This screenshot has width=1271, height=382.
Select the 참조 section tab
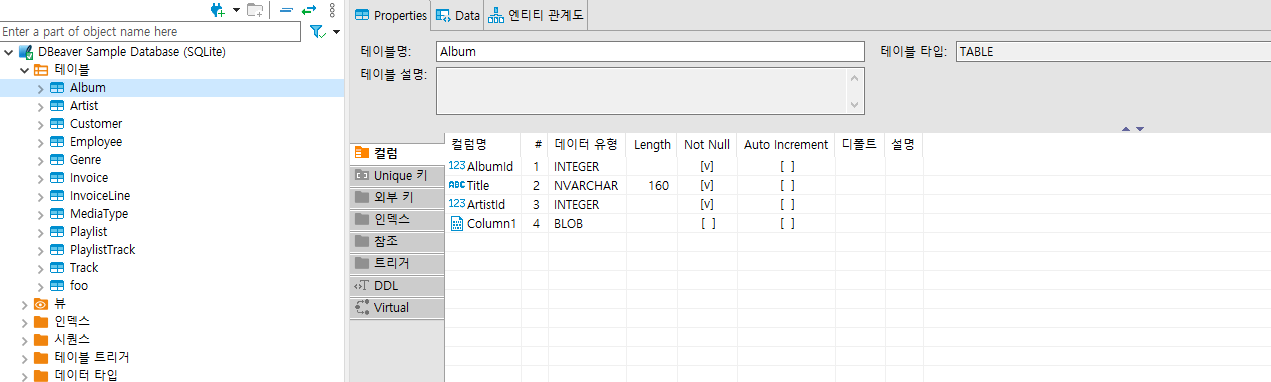pos(396,241)
